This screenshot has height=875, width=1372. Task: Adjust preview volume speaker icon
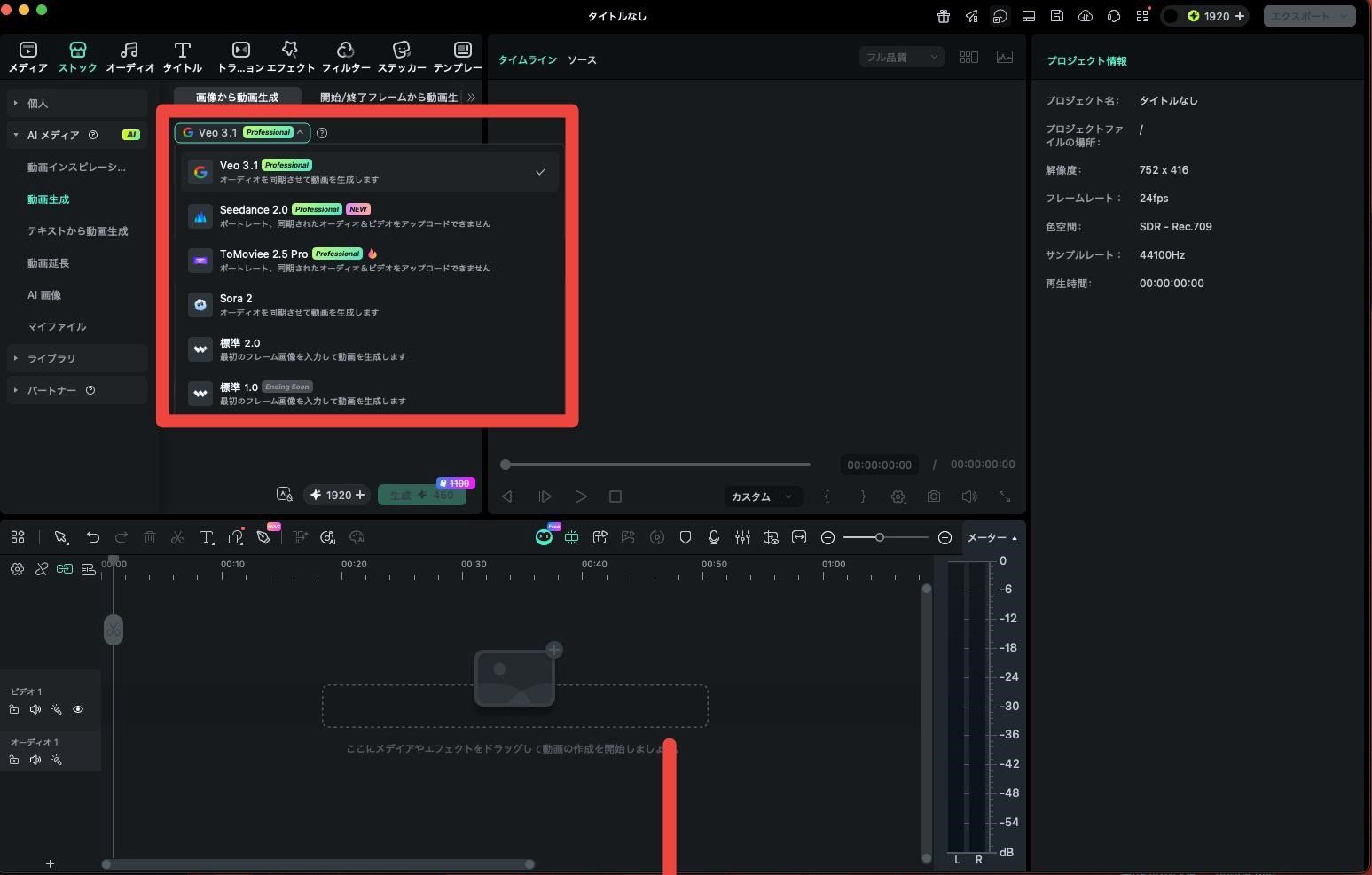[969, 496]
